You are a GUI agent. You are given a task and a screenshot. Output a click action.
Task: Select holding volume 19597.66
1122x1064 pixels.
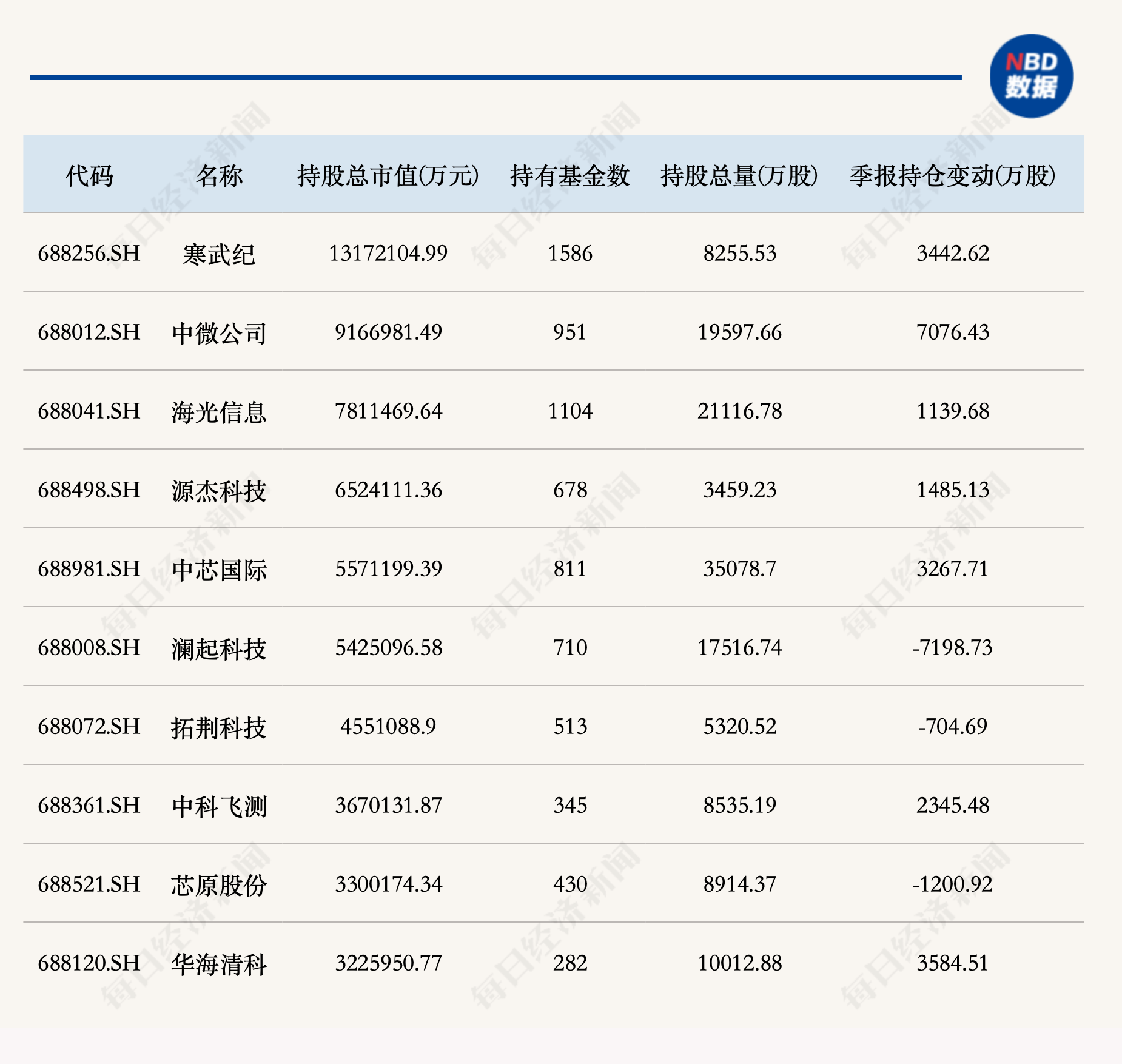(x=740, y=332)
